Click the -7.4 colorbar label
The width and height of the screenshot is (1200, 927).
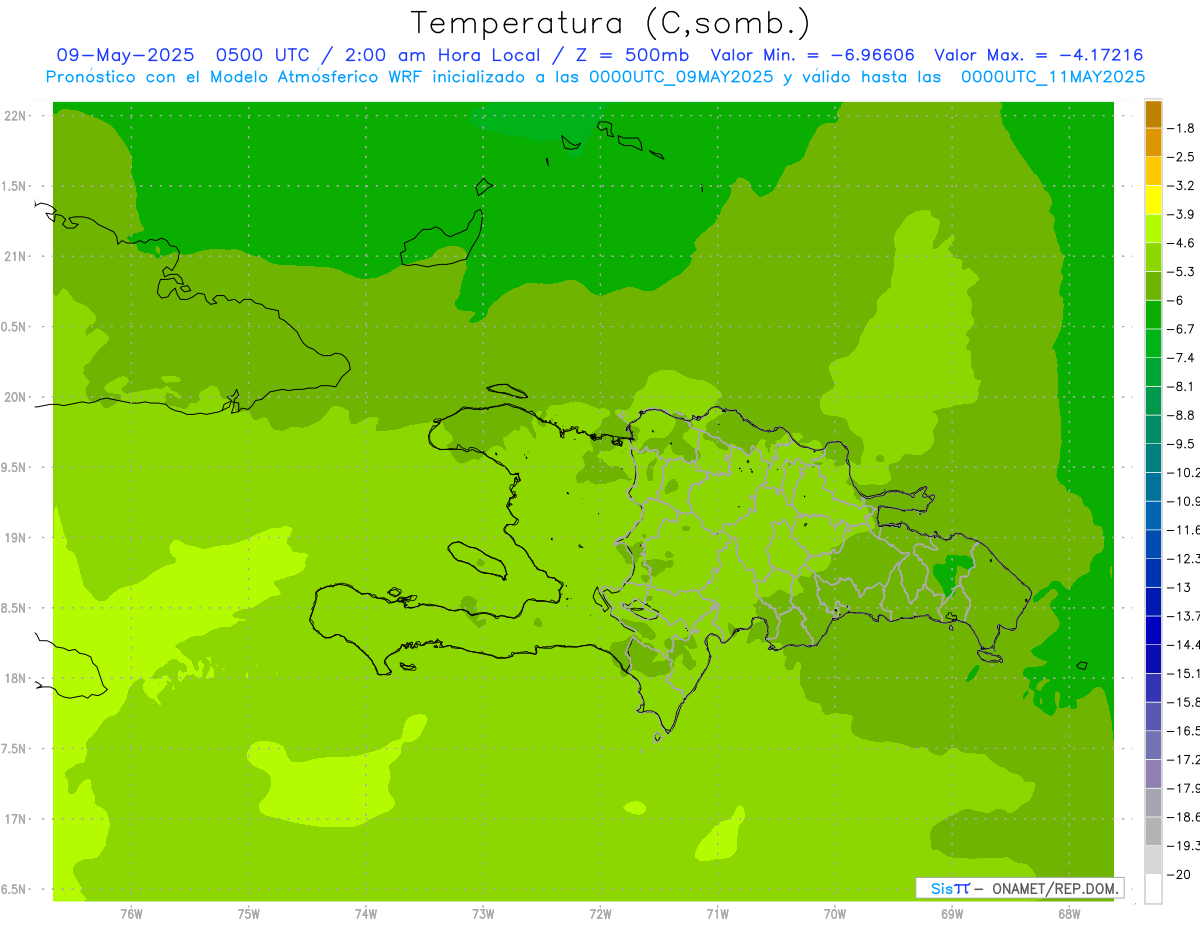tap(1182, 358)
